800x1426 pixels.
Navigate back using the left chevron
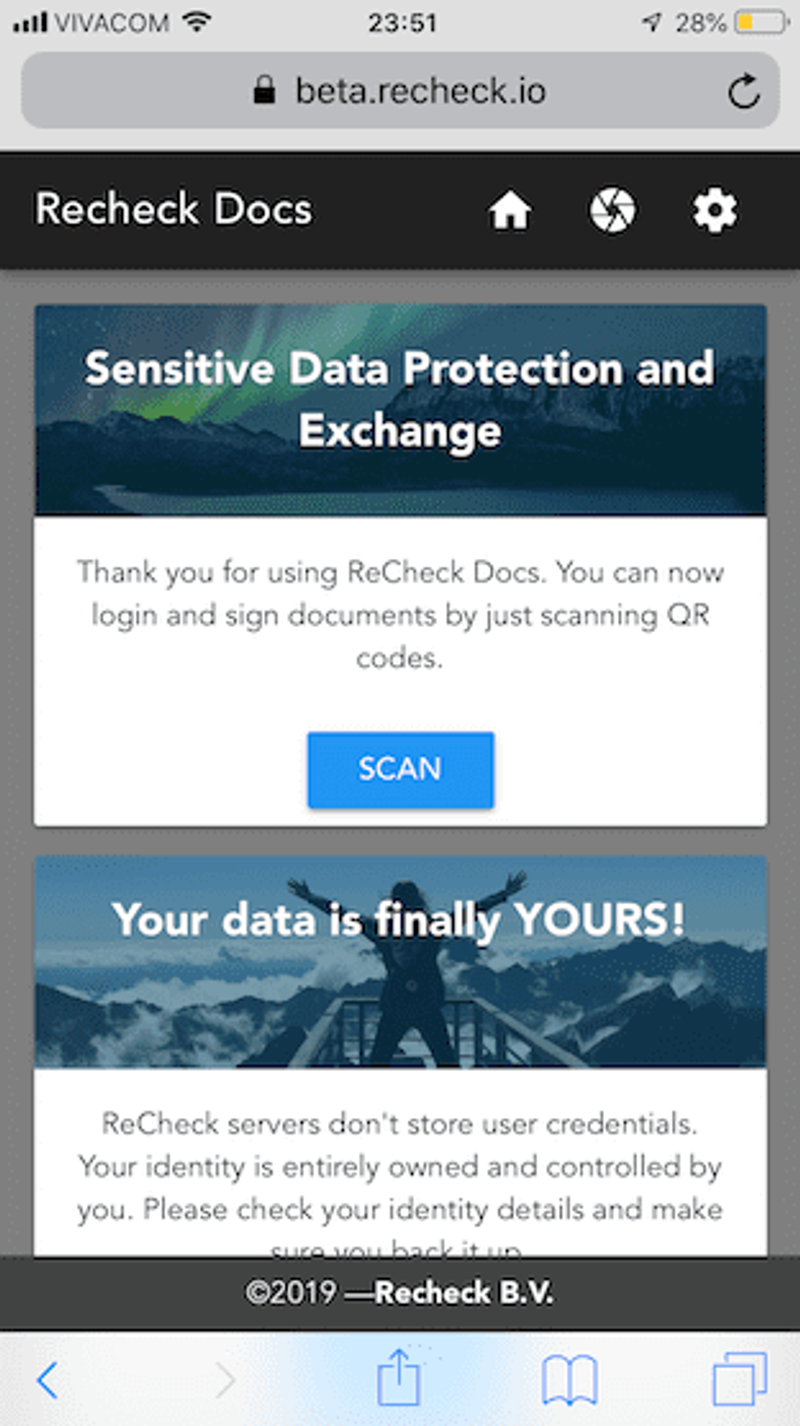coord(48,1378)
